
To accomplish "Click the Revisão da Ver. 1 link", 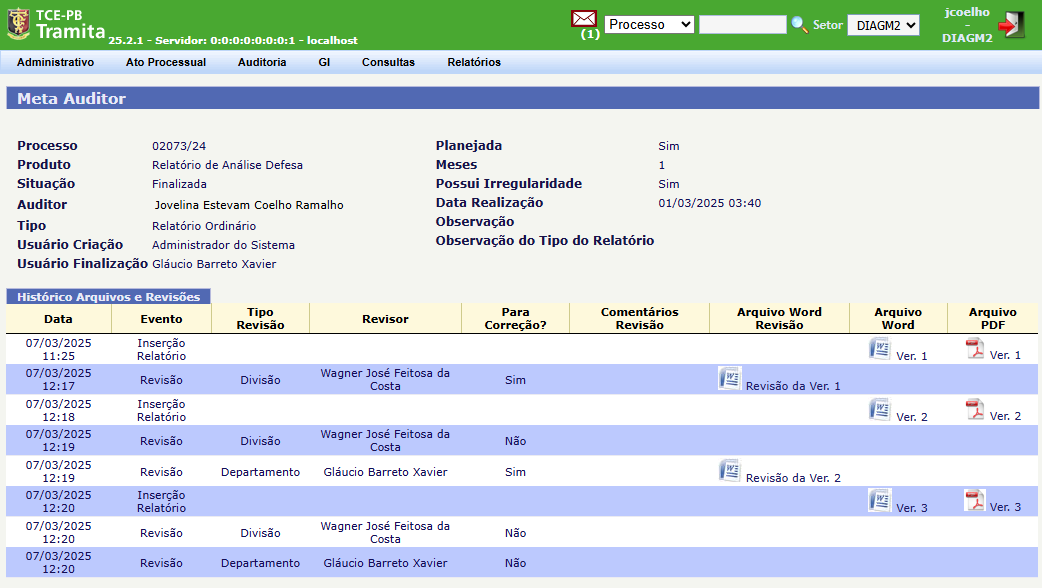I will [793, 386].
